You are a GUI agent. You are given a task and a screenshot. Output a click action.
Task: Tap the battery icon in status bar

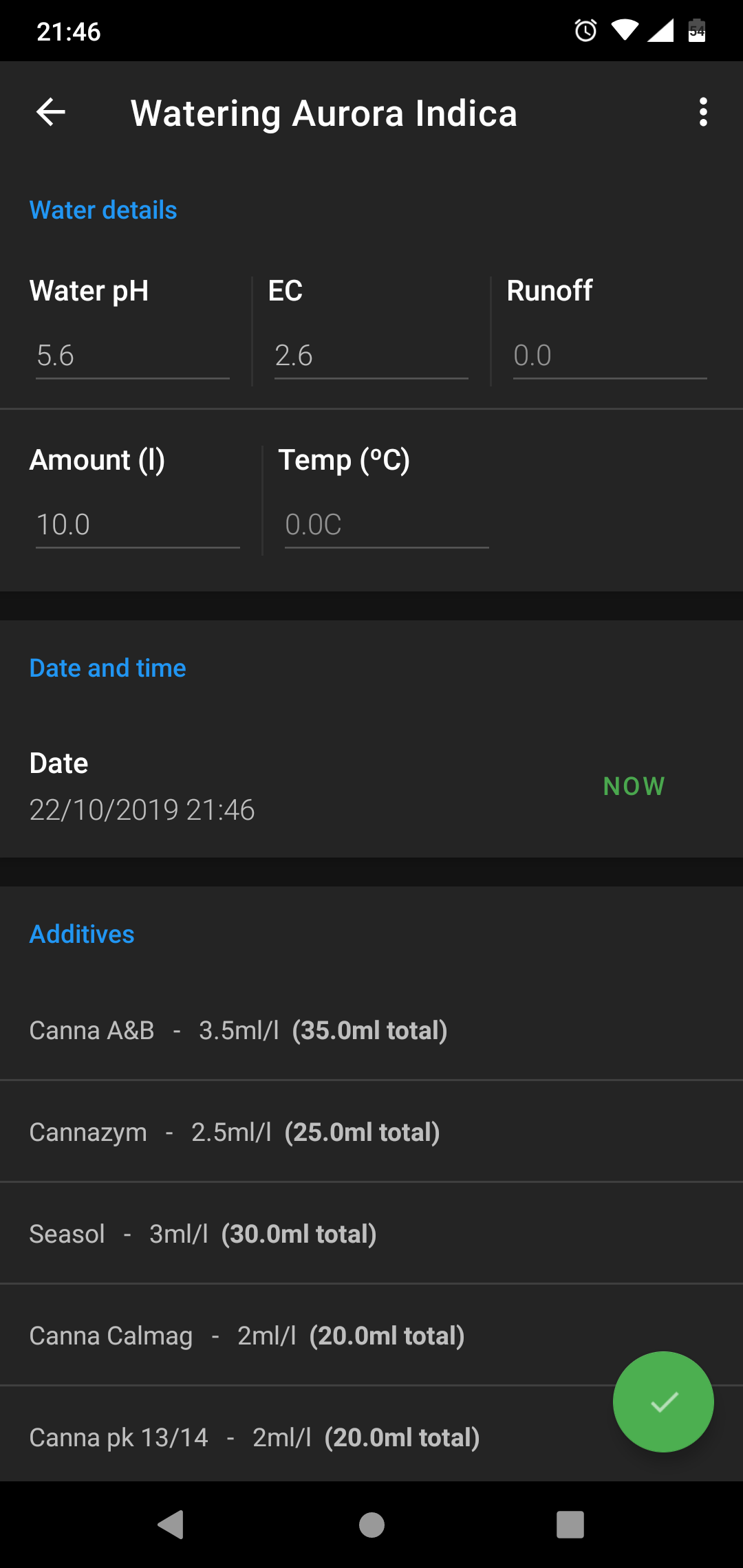pyautogui.click(x=697, y=30)
